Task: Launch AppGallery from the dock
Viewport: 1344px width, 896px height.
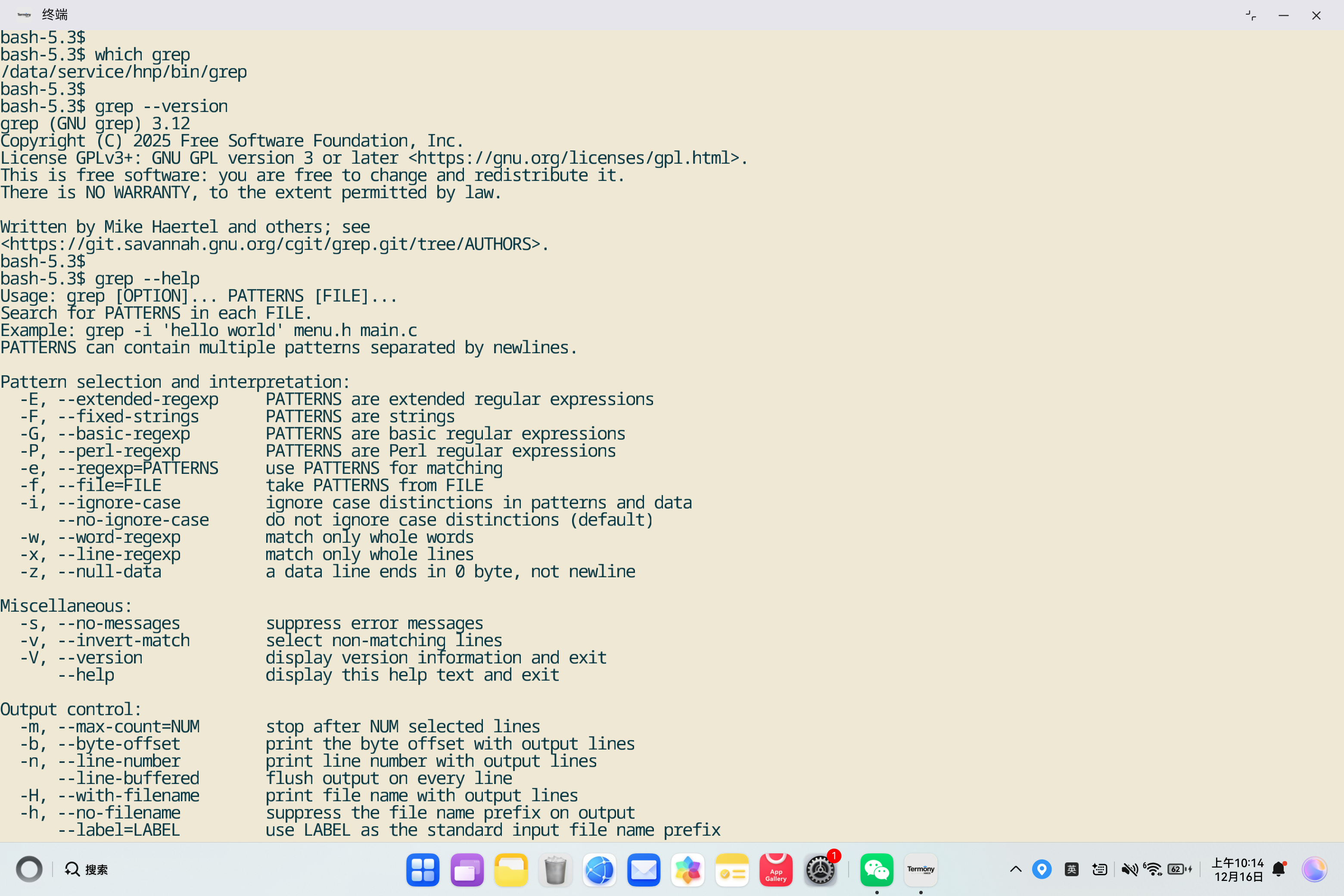Action: pos(775,870)
